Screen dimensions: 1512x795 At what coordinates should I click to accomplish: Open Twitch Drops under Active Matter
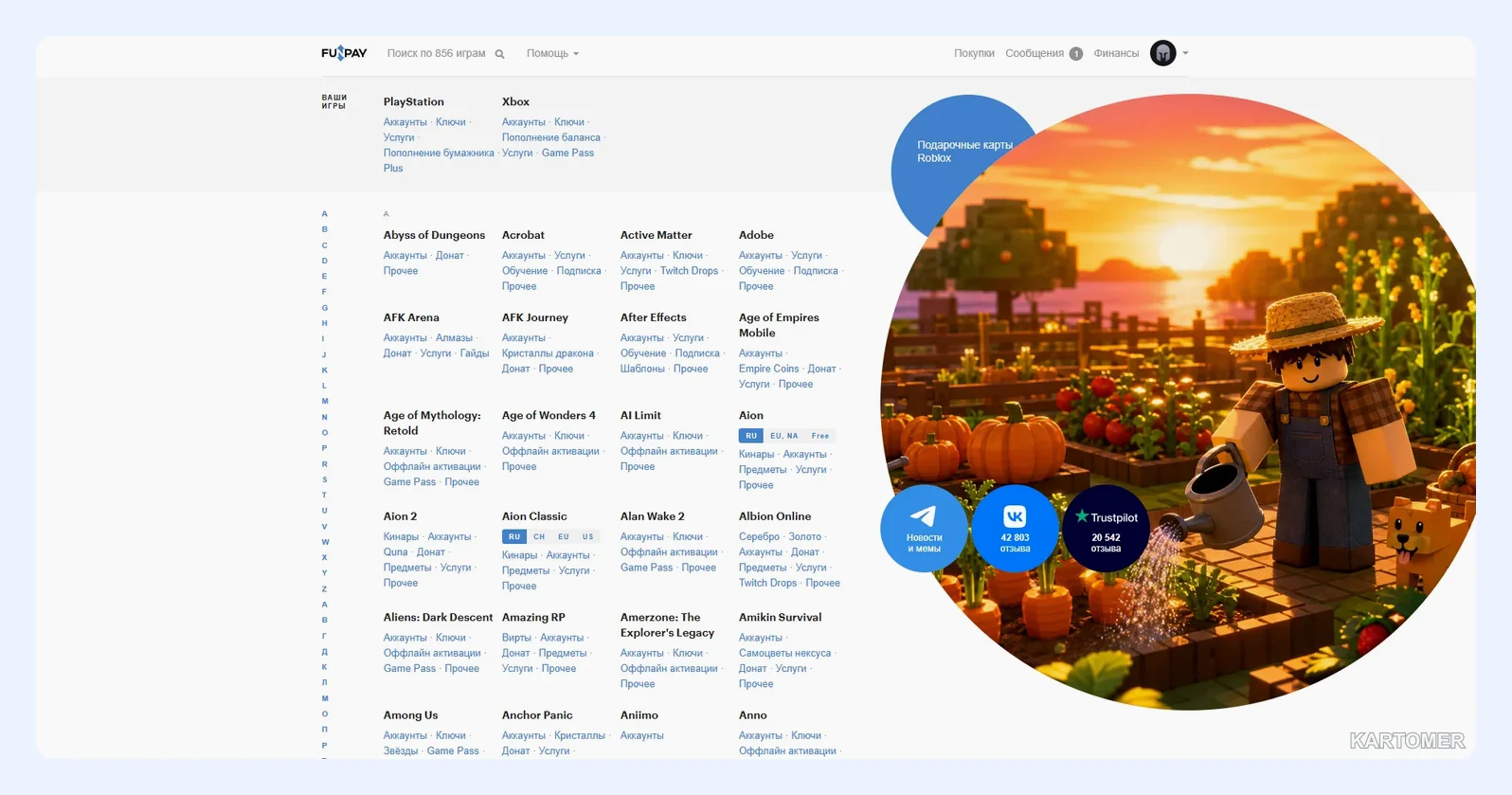pyautogui.click(x=689, y=271)
